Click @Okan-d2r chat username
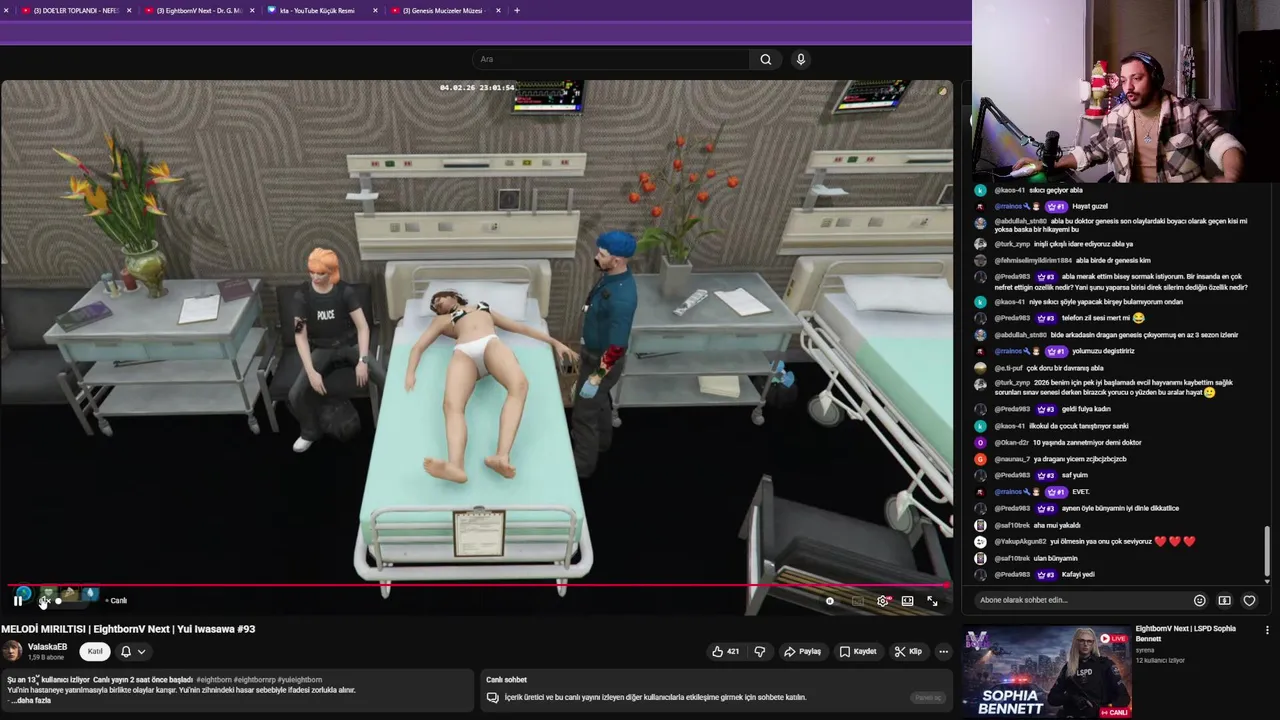The height and width of the screenshot is (720, 1280). click(1012, 442)
